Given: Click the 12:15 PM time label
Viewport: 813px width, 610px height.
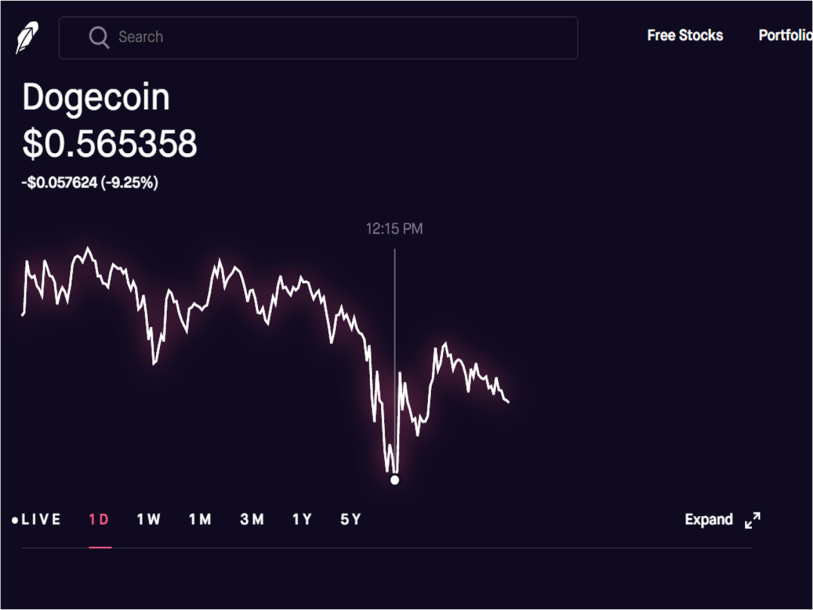Looking at the screenshot, I should pyautogui.click(x=395, y=229).
